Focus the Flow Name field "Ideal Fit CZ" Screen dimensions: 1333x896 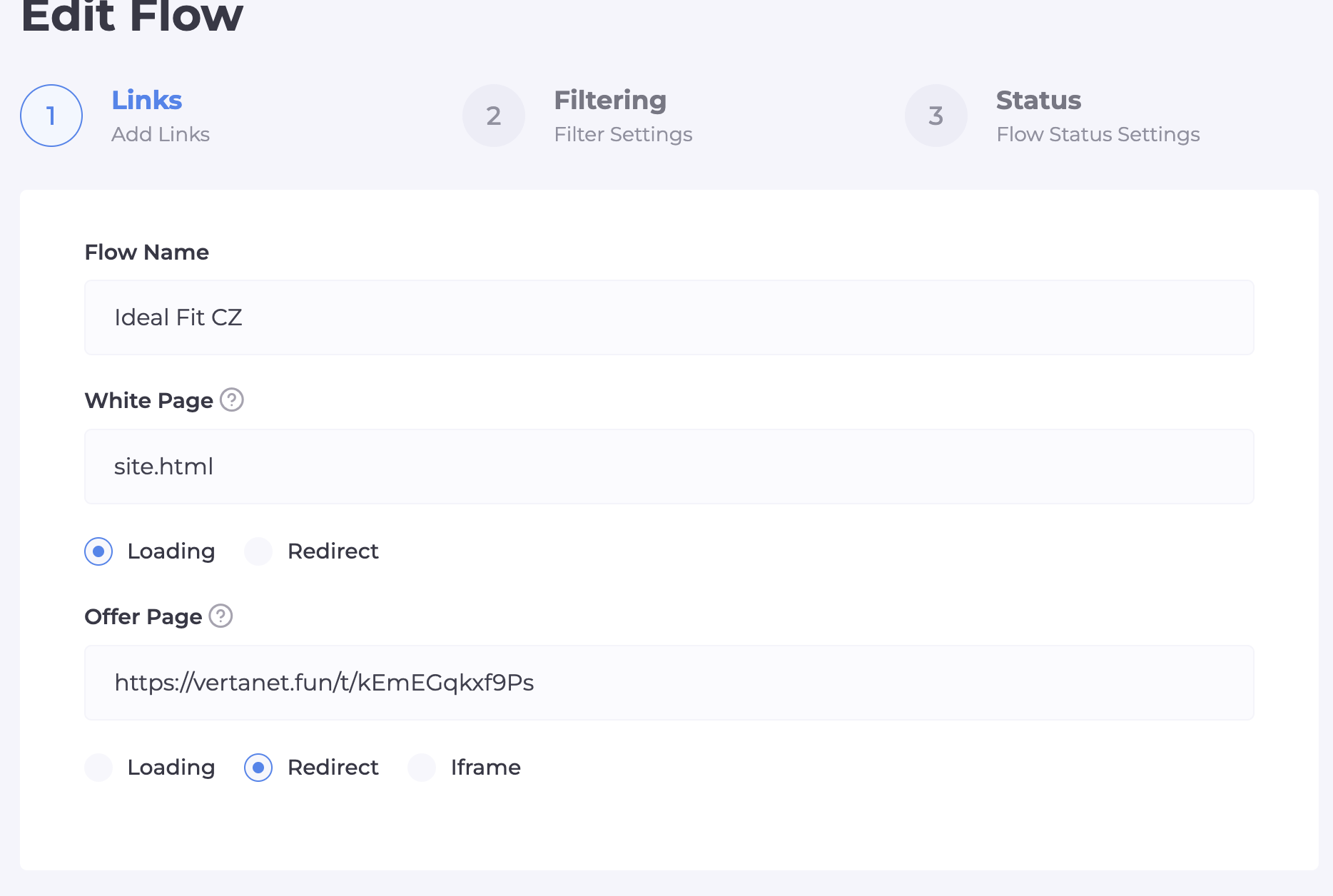669,317
